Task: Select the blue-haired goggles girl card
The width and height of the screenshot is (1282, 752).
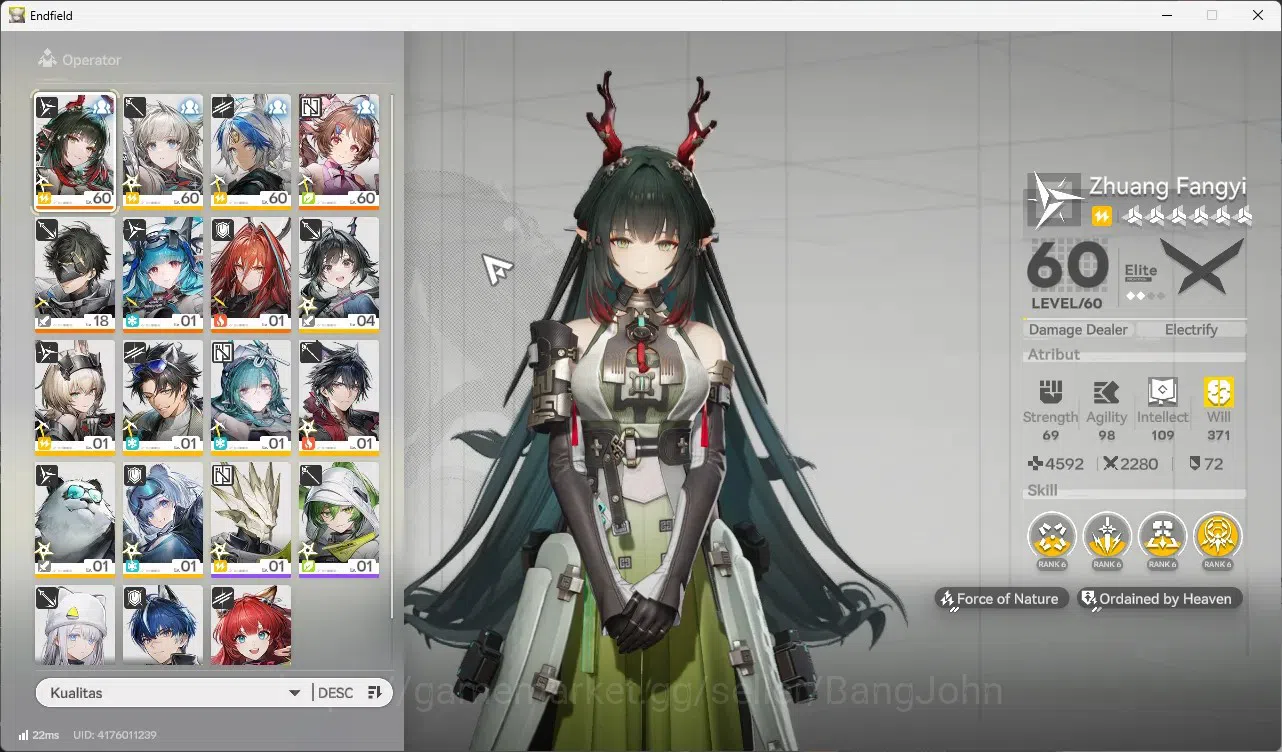Action: (x=163, y=275)
